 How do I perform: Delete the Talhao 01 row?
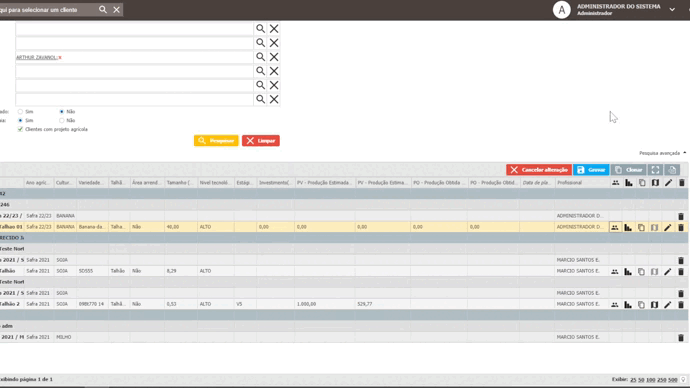tap(681, 227)
